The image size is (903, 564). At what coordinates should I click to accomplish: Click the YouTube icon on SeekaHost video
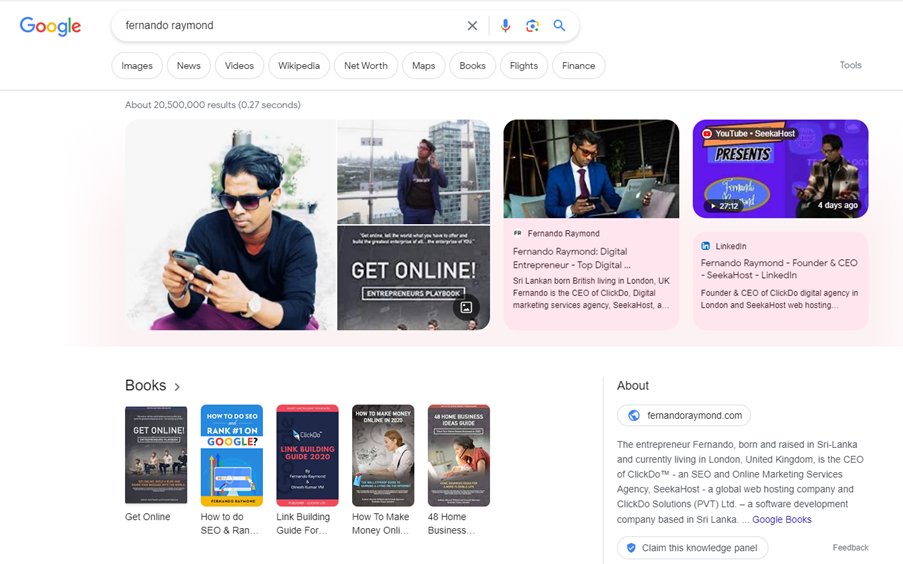click(707, 134)
